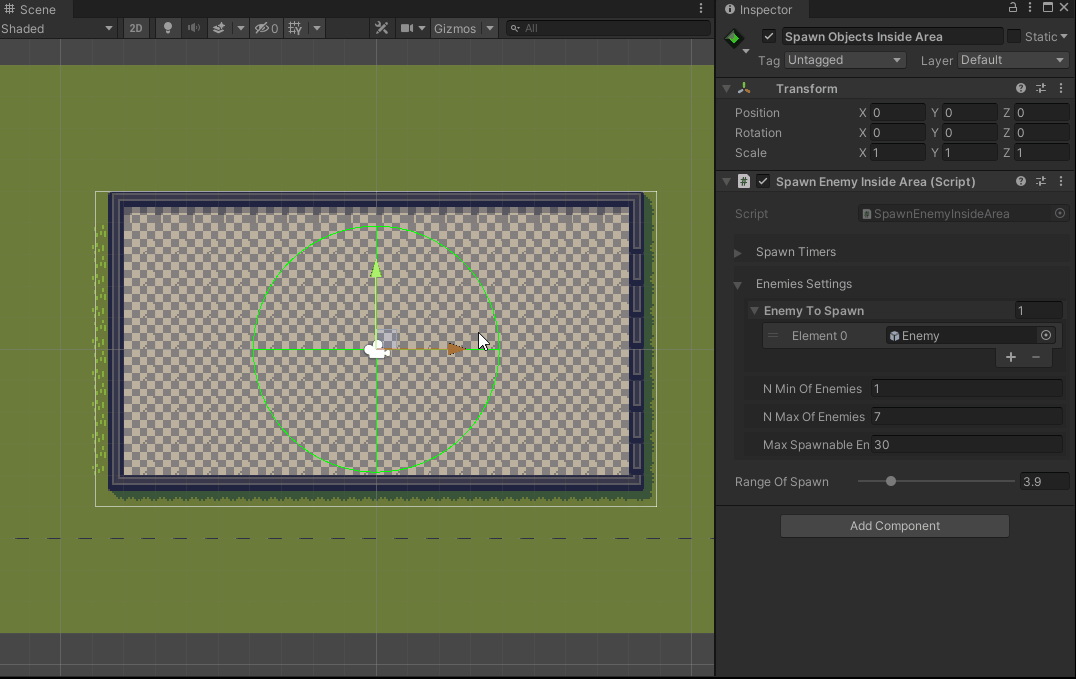Remove list element with the minus icon
Screen dimensions: 1076x679
coord(1036,357)
